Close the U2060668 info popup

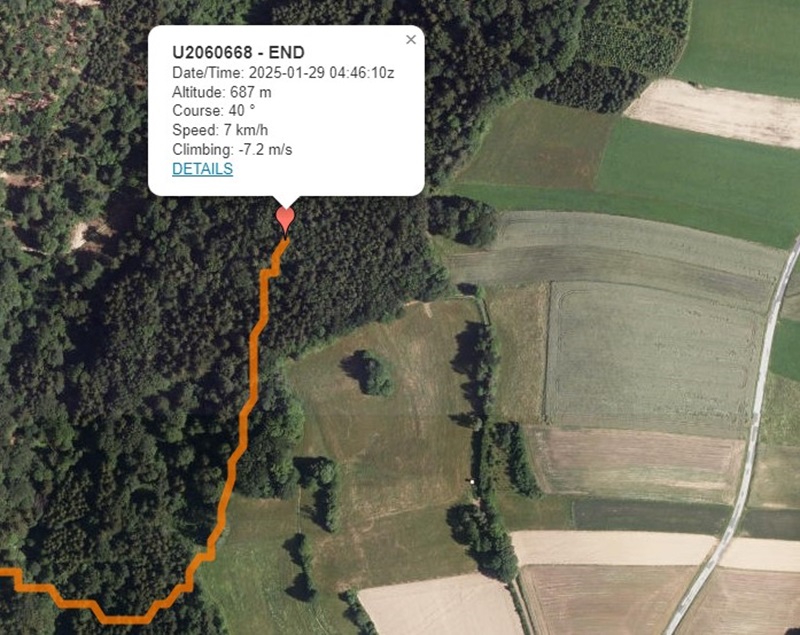click(x=411, y=40)
